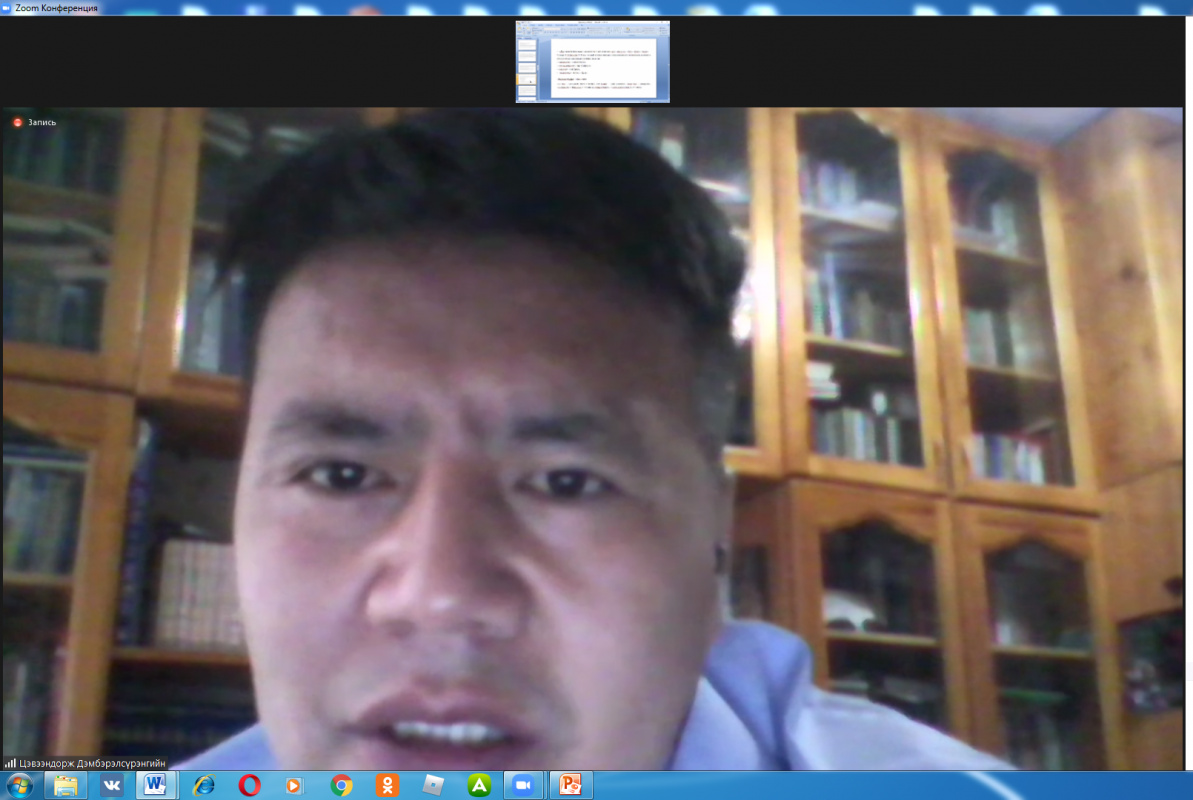Launch Roblox from the taskbar

(433, 786)
